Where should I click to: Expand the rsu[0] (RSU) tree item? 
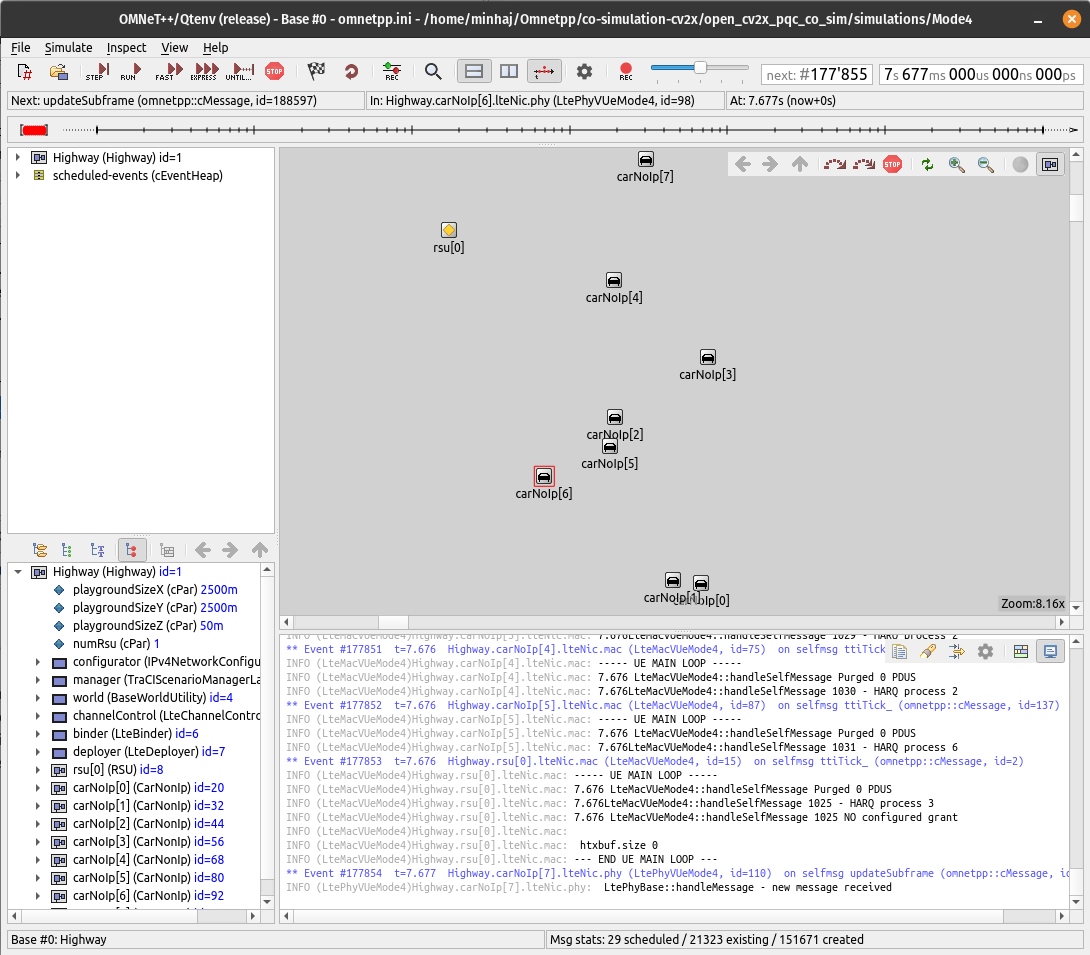point(38,770)
